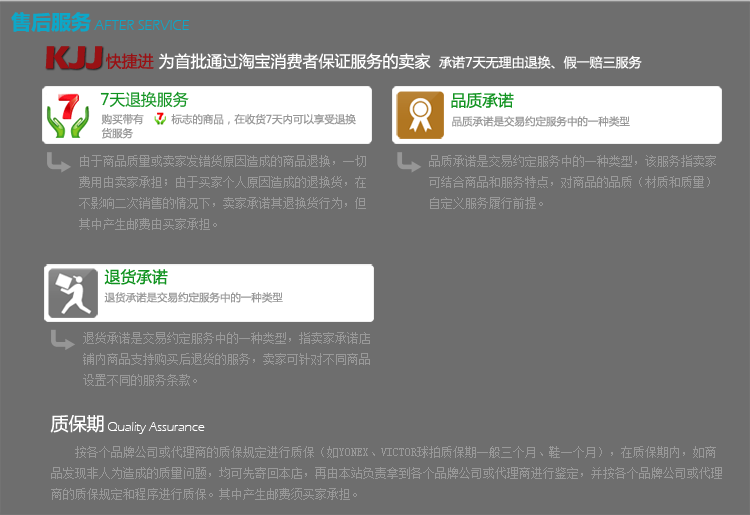Open the green 品质承诺 title link
The width and height of the screenshot is (750, 515).
click(x=482, y=101)
